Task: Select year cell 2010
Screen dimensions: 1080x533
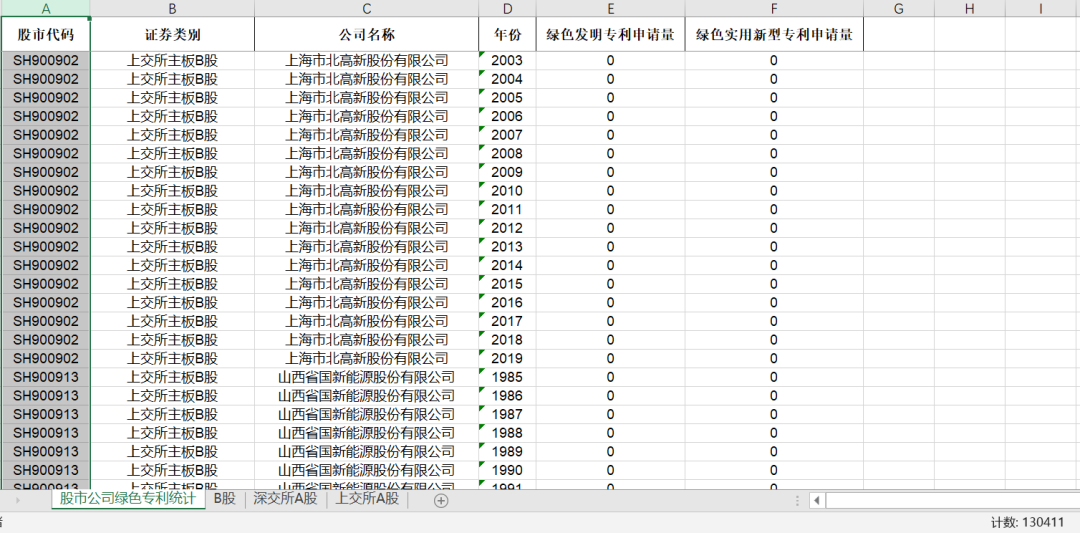Action: click(508, 191)
